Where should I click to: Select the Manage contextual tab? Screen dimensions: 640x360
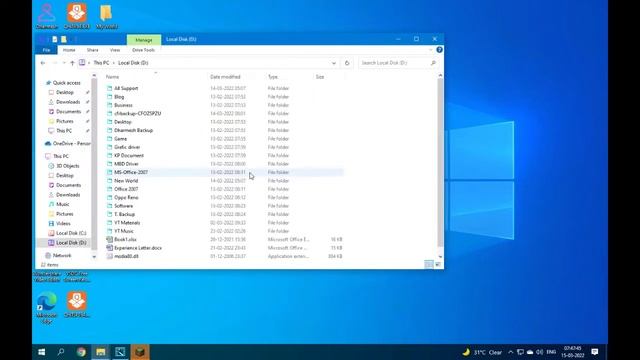144,40
